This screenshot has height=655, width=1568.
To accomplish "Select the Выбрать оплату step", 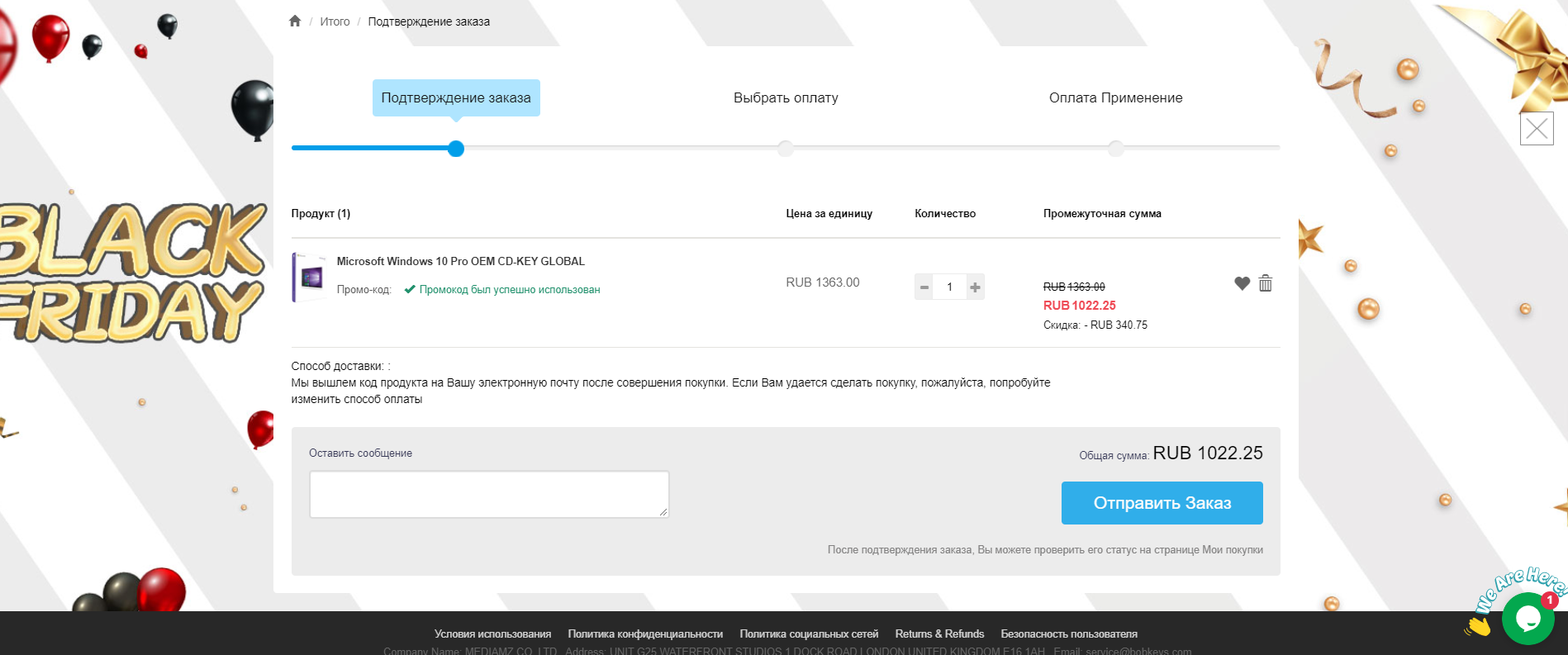I will (x=786, y=97).
